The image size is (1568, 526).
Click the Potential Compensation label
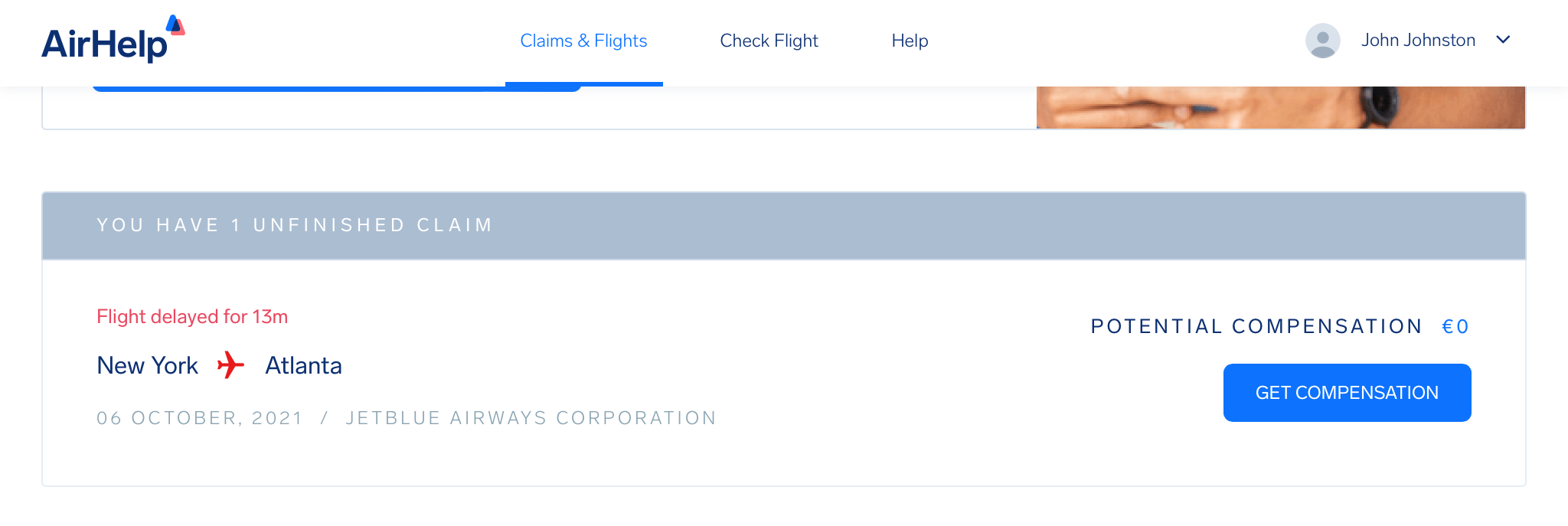(x=1256, y=327)
